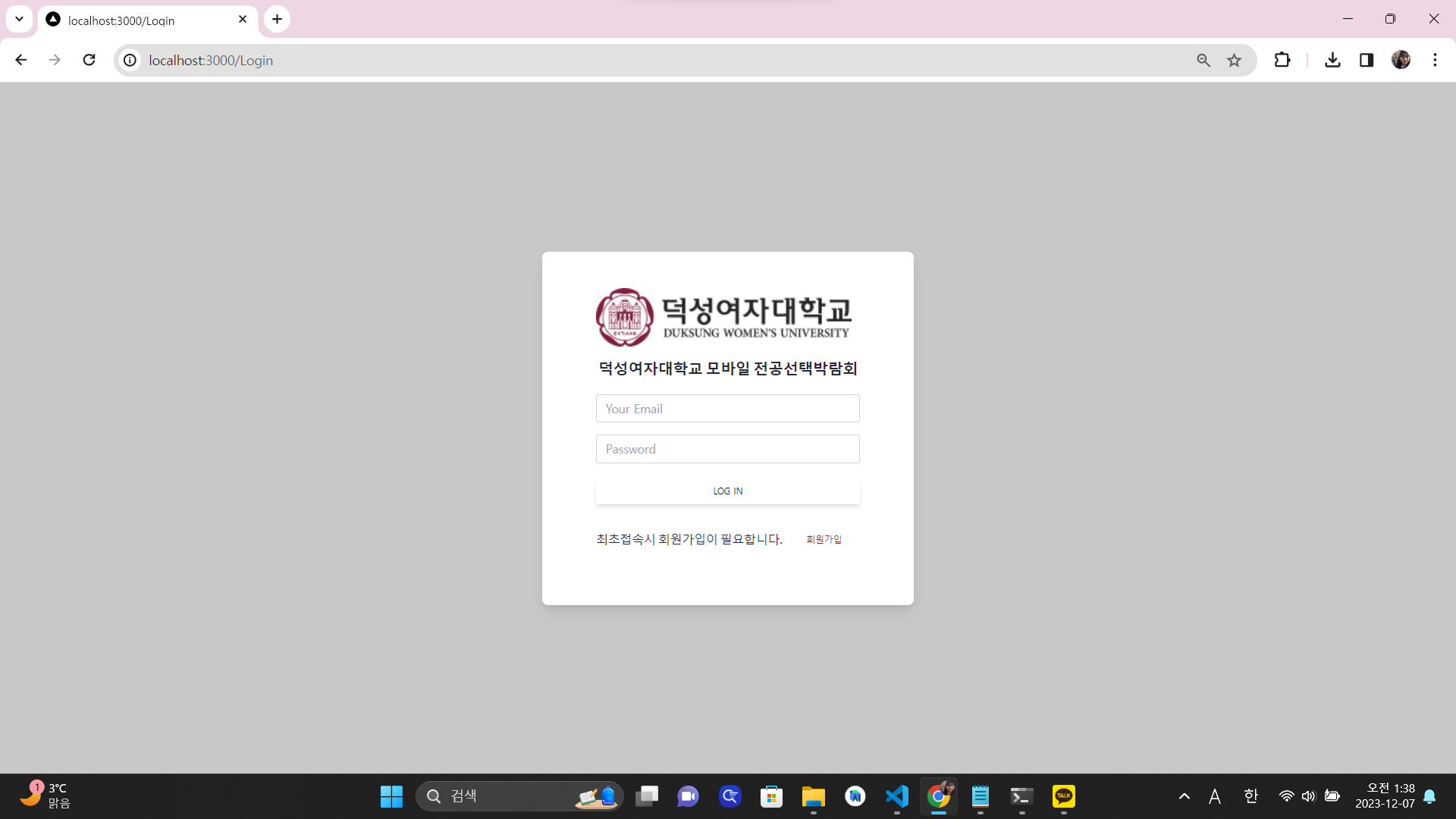The width and height of the screenshot is (1456, 819).
Task: Toggle the Chrome side panel icon
Action: pos(1367,60)
